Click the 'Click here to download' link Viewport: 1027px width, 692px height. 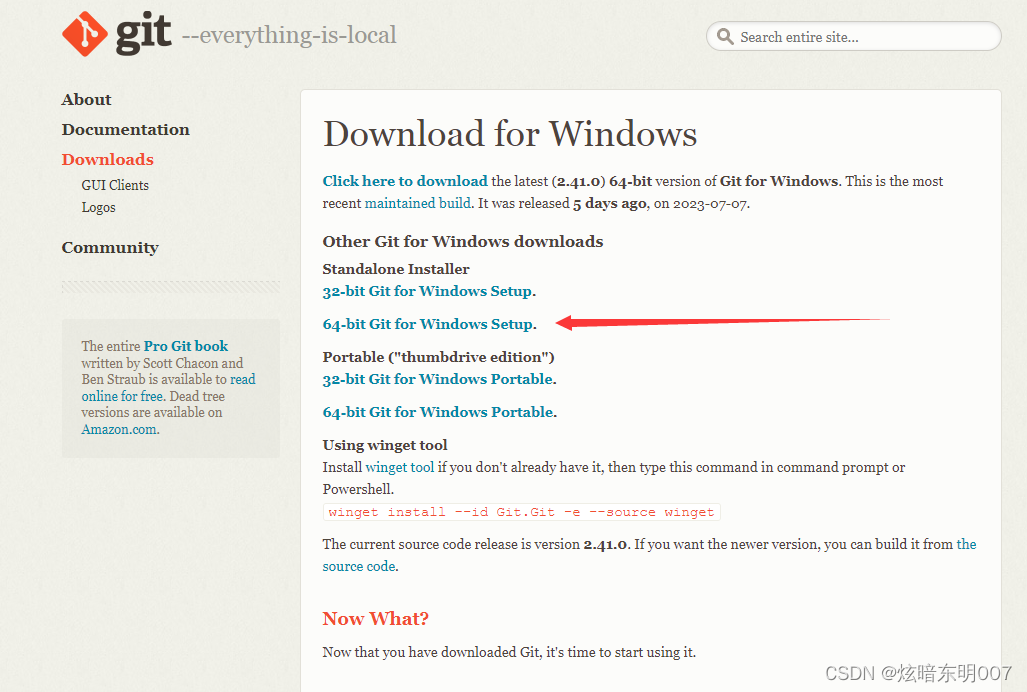405,181
